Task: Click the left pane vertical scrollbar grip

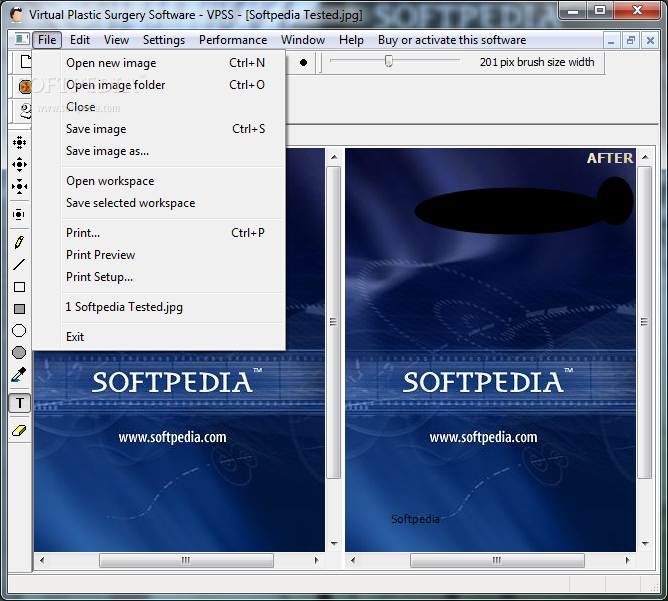Action: pos(334,322)
